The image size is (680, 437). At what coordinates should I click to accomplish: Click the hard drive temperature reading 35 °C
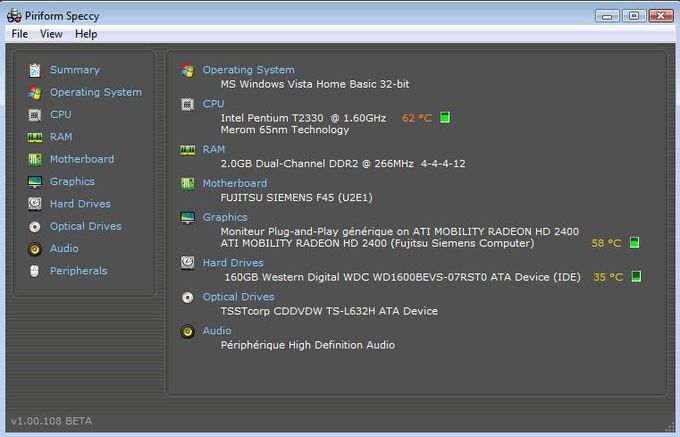608,277
